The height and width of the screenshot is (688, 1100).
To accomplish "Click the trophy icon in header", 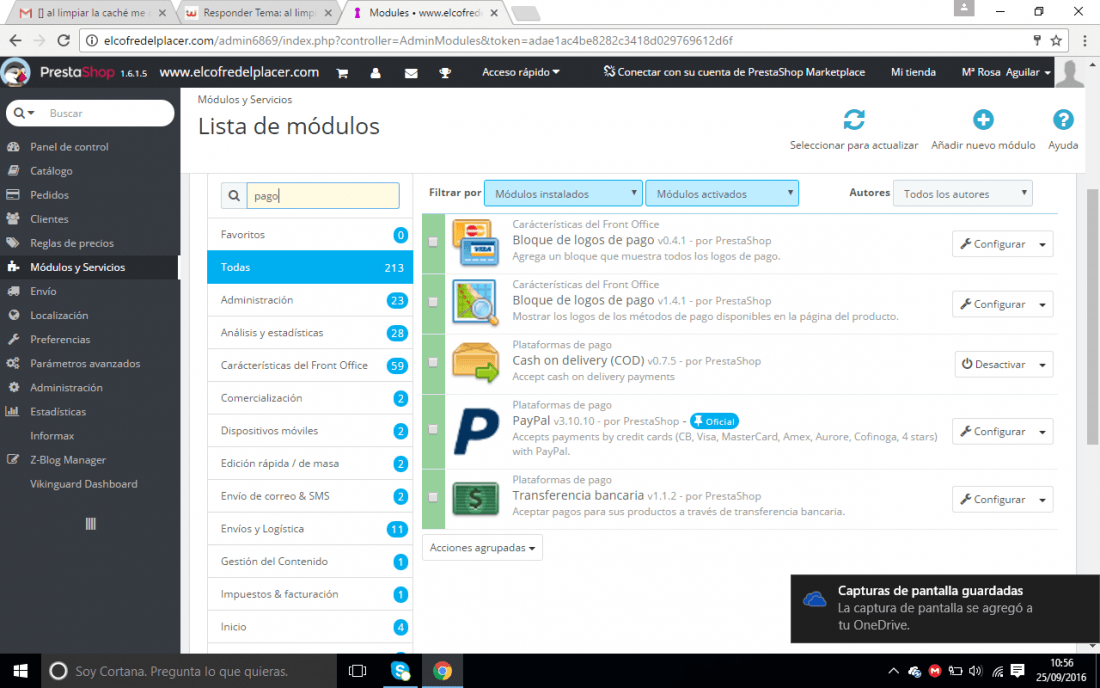I will tap(445, 73).
